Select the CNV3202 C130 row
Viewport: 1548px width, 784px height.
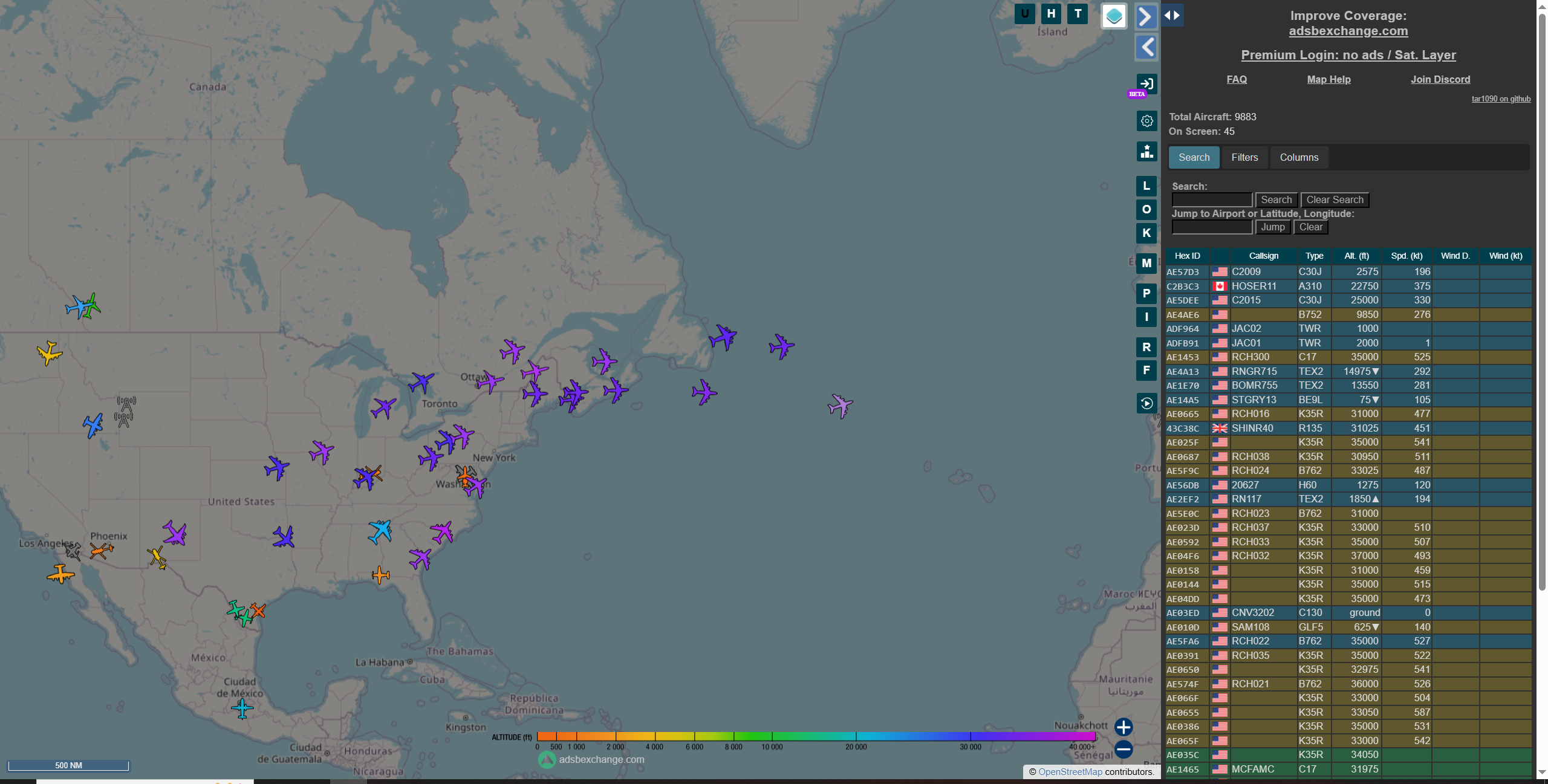tap(1348, 613)
